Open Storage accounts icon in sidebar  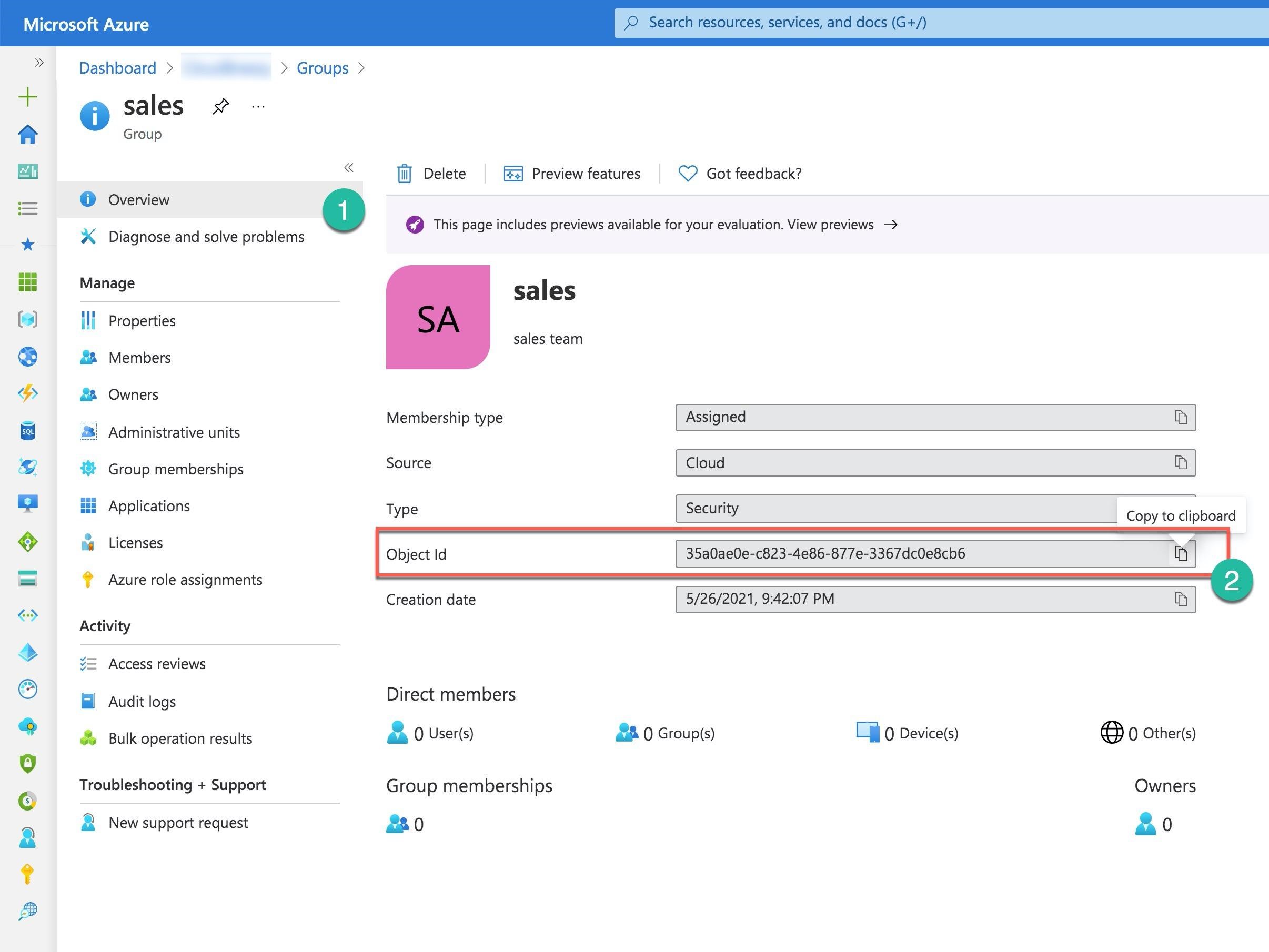pyautogui.click(x=27, y=578)
